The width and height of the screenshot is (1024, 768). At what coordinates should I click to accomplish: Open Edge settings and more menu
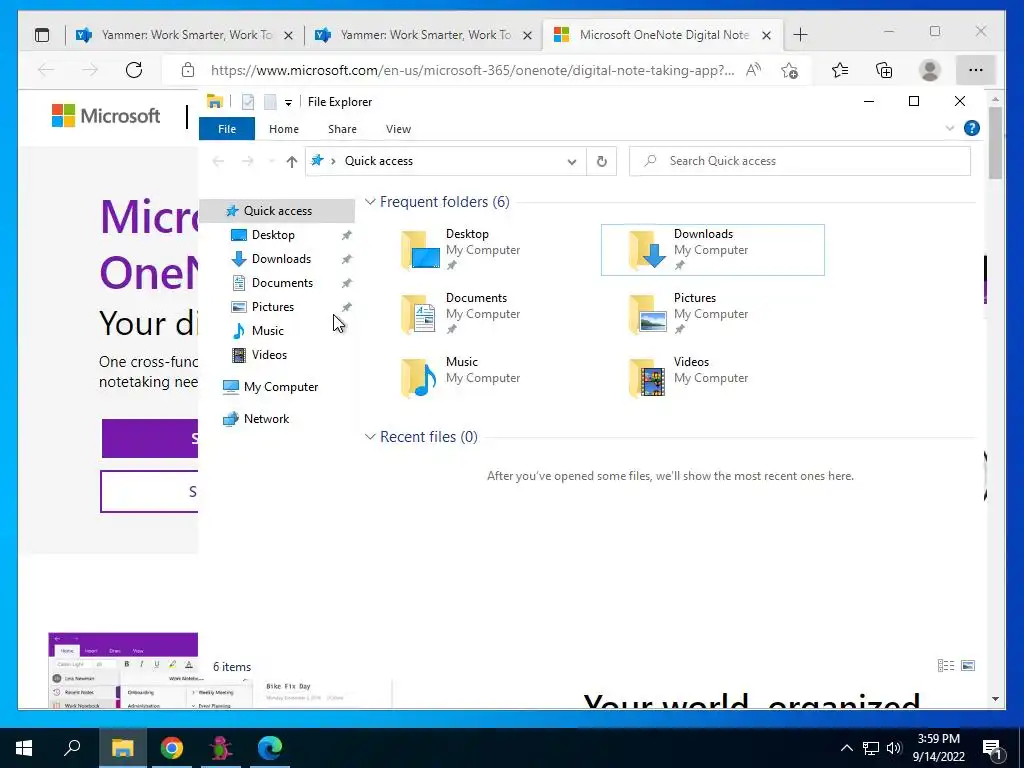pos(976,70)
